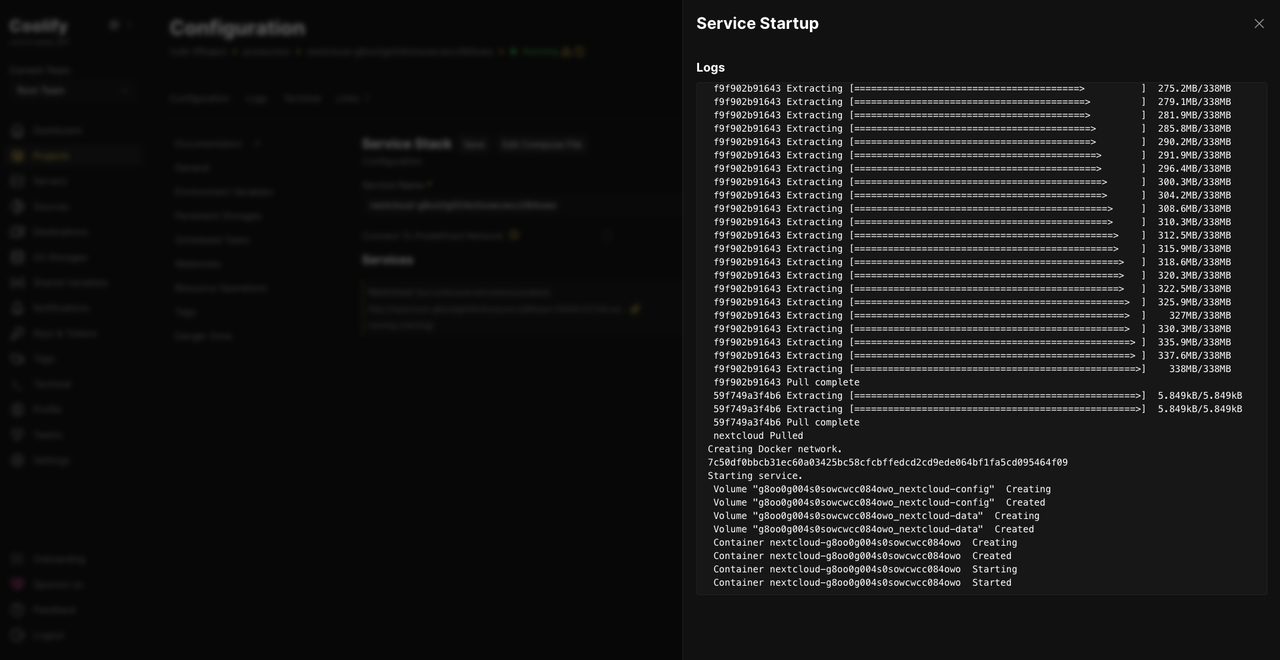
Task: Select the log line showing 327MB/338MB
Action: pyautogui.click(x=972, y=315)
